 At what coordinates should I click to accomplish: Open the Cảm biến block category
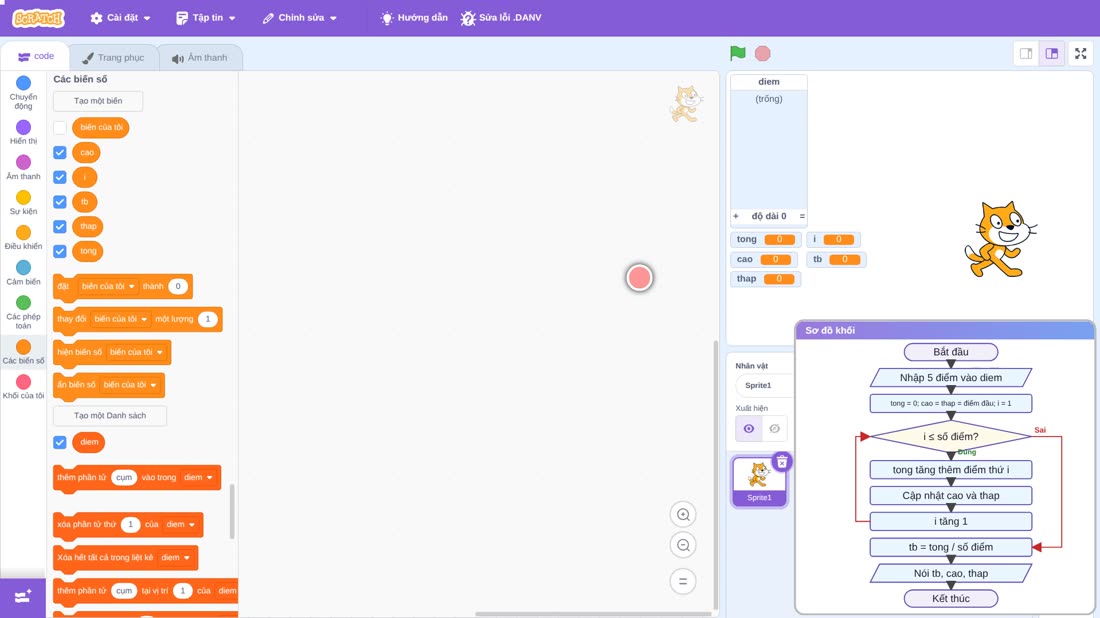pyautogui.click(x=23, y=272)
